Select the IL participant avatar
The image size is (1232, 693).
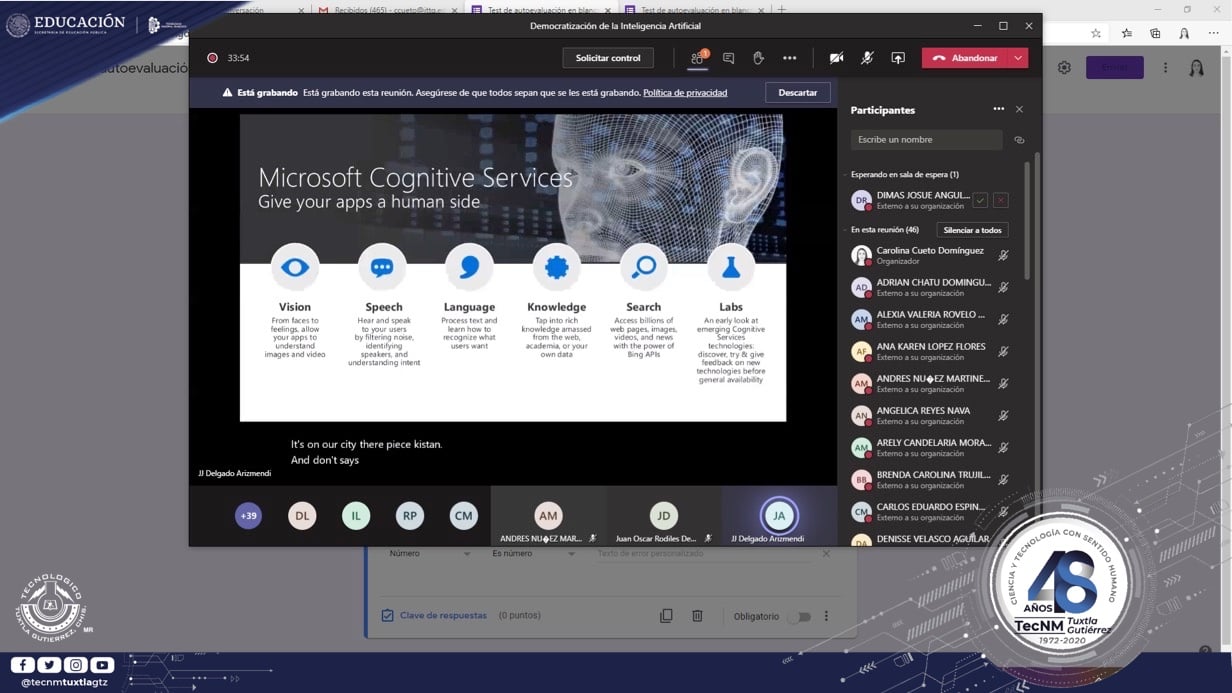pos(356,516)
